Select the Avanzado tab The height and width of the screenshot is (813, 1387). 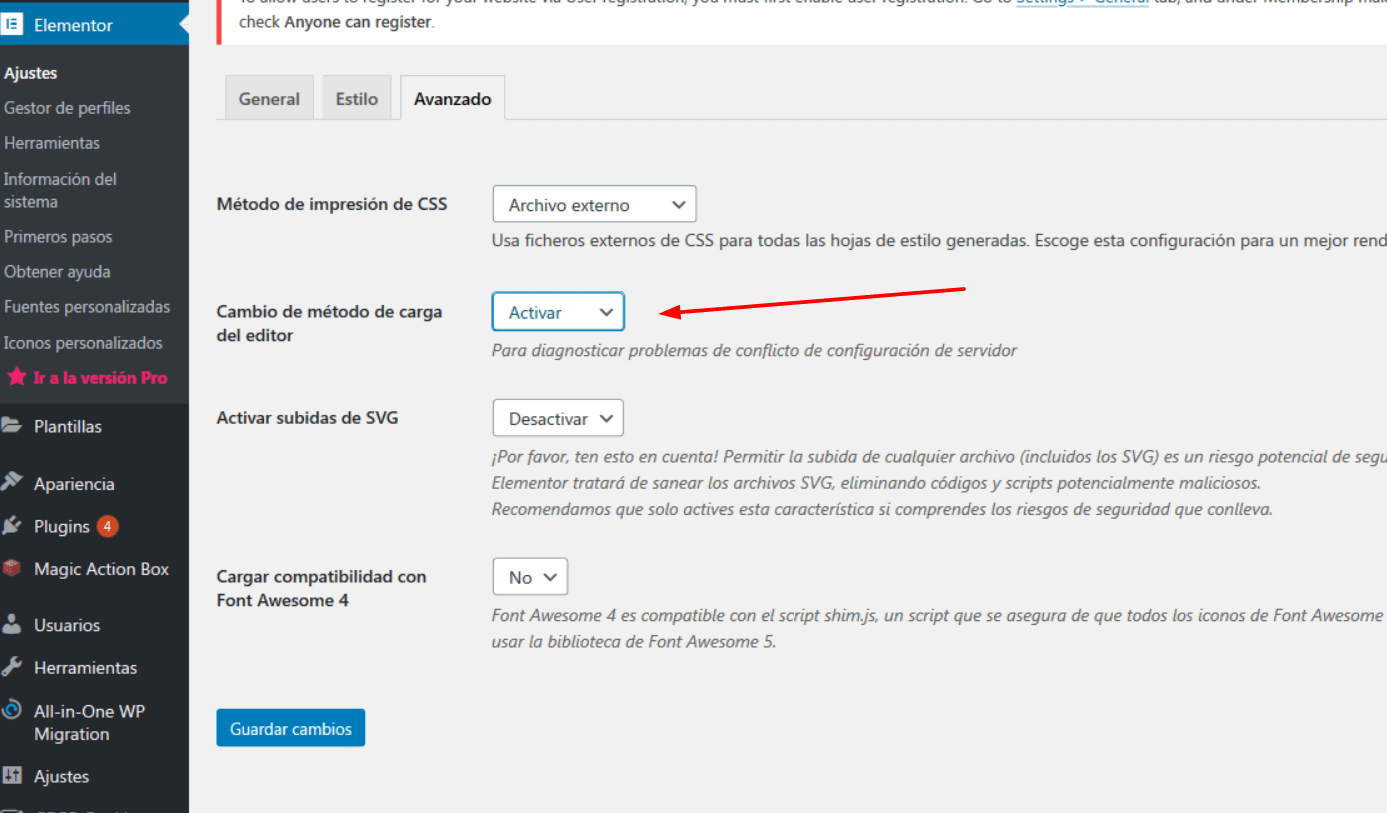(452, 98)
